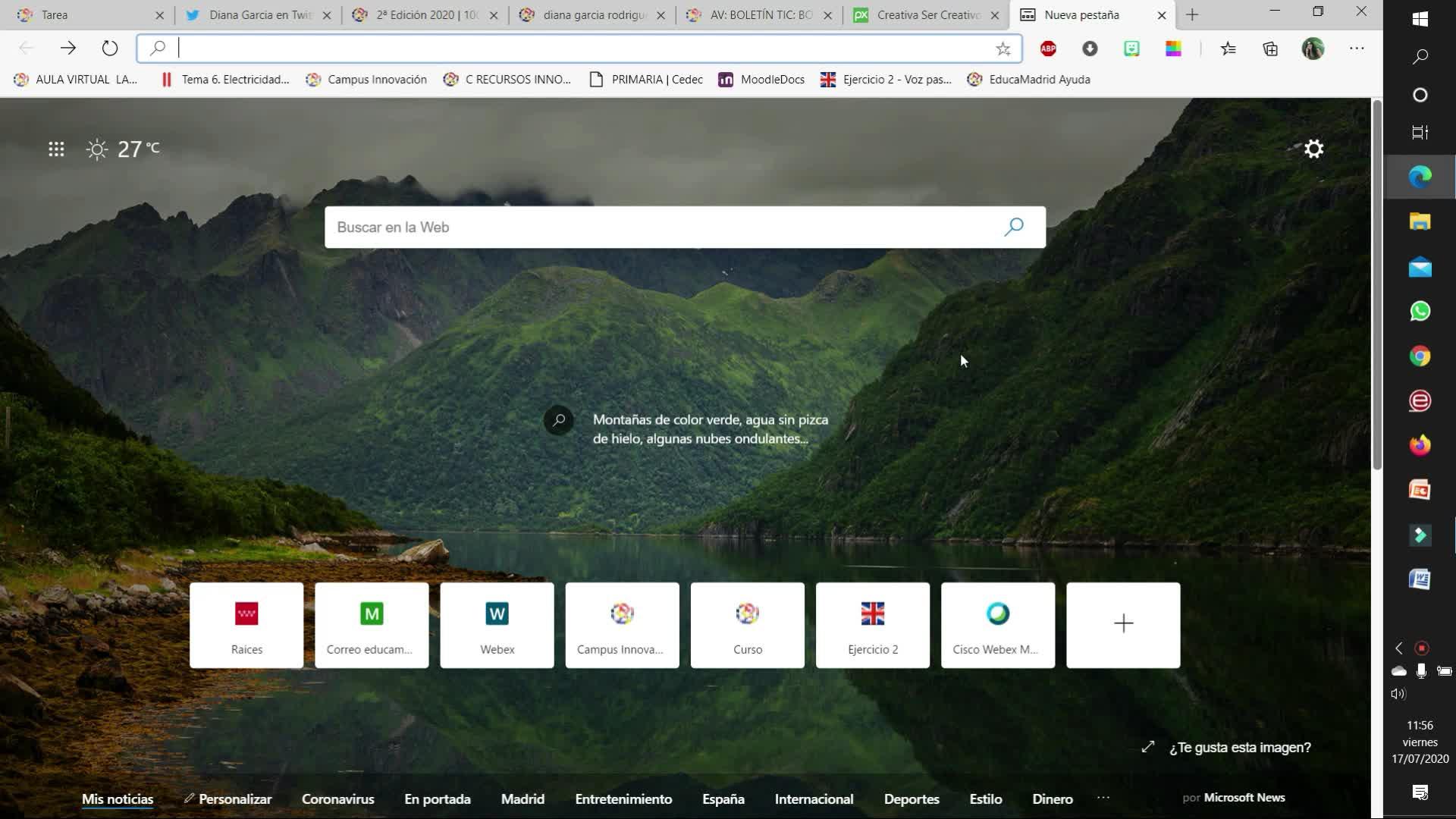Click the AdBlock Plus extension icon
This screenshot has width=1456, height=819.
click(1048, 49)
